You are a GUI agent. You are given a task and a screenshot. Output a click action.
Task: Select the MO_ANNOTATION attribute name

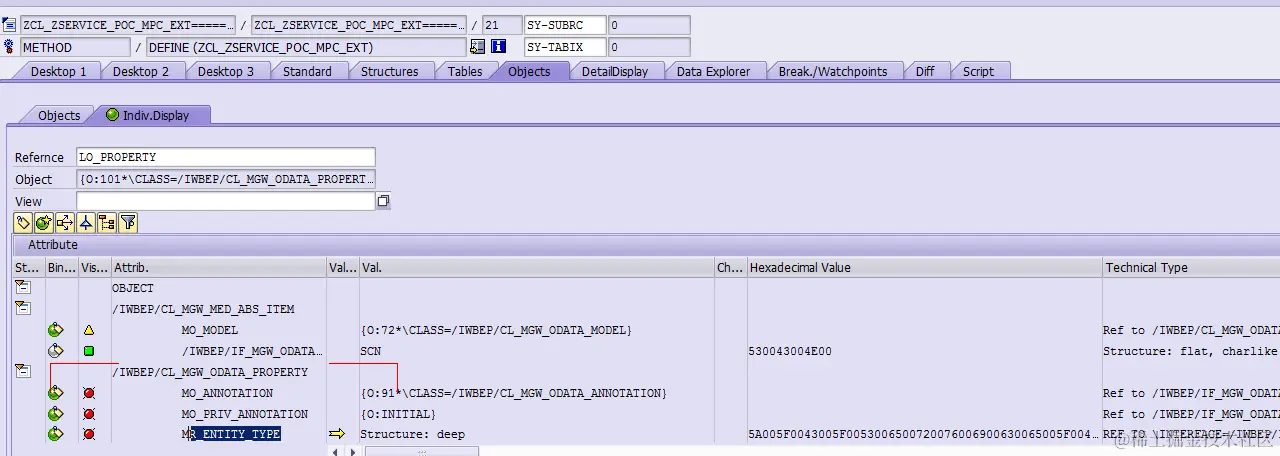(227, 393)
